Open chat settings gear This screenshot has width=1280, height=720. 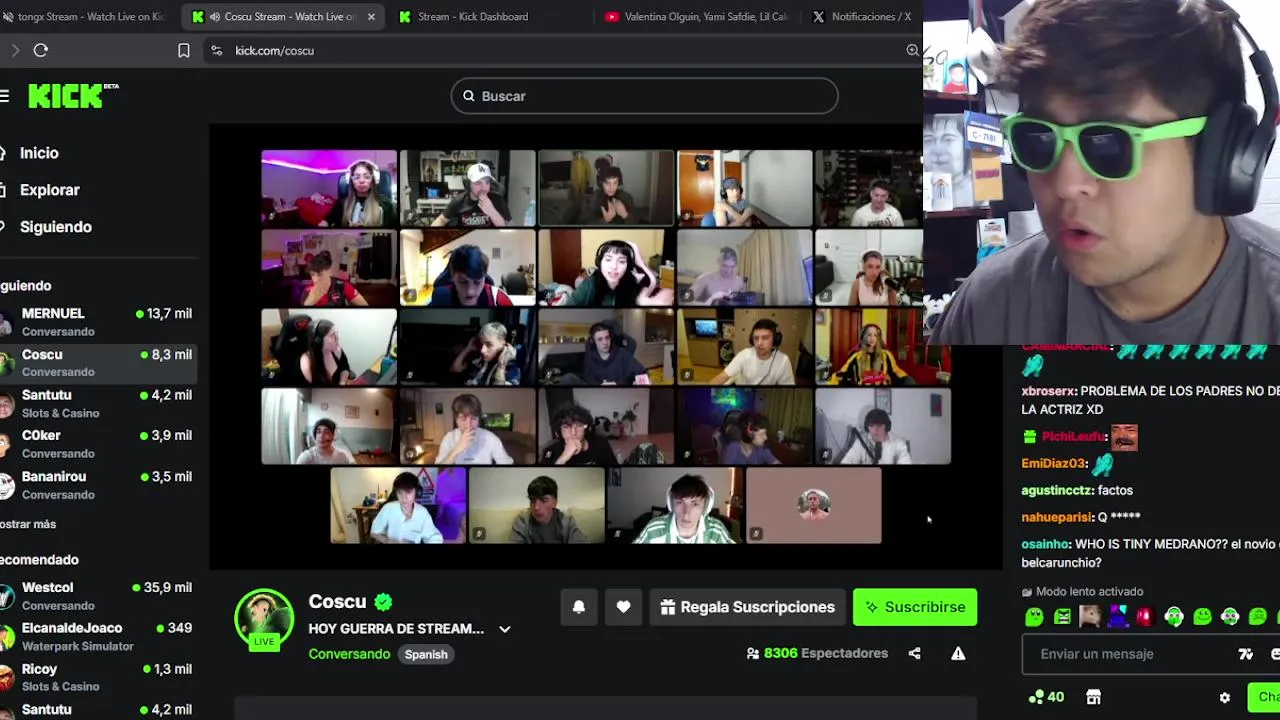click(1224, 698)
